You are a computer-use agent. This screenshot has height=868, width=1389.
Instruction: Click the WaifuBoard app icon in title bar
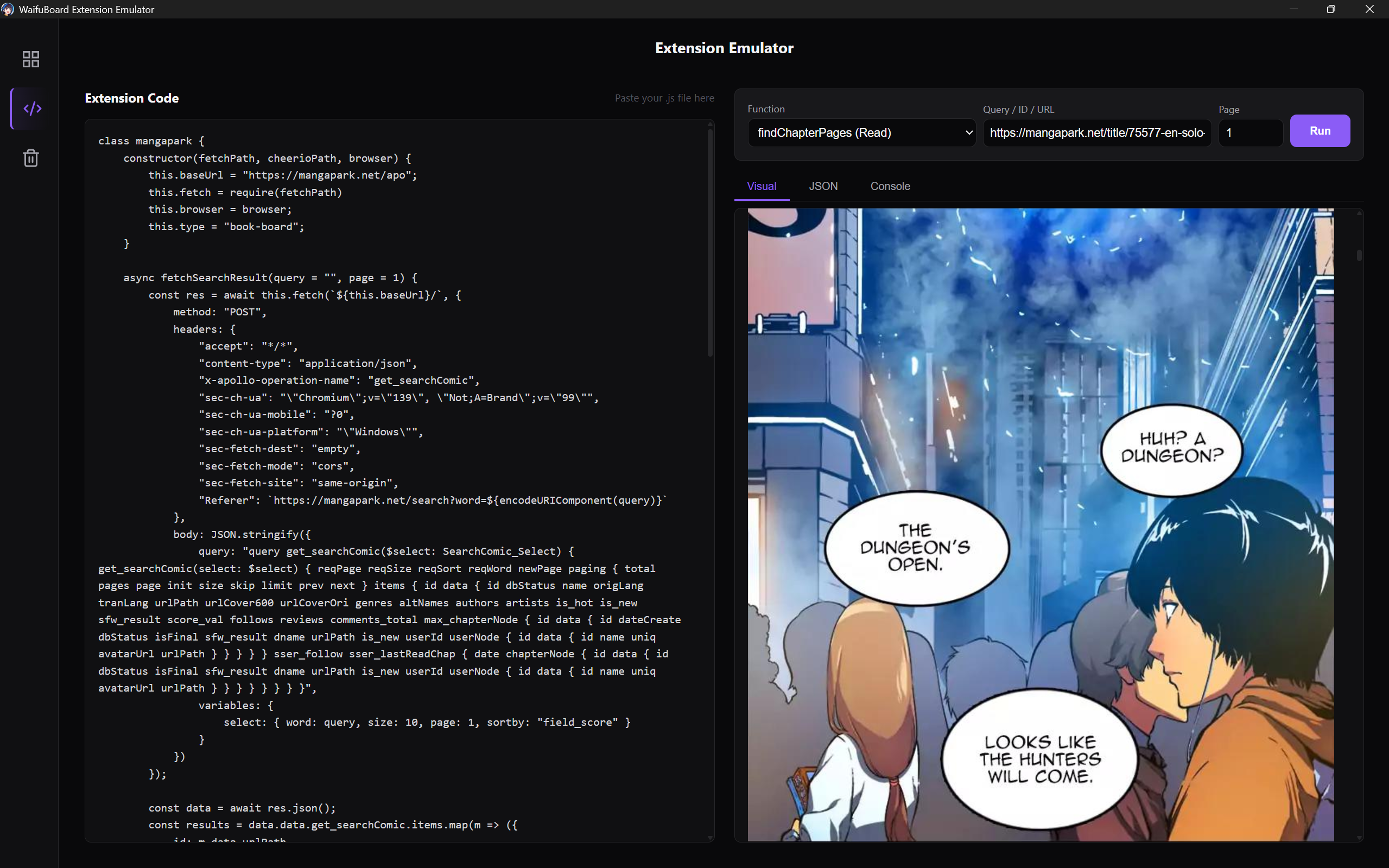8,9
